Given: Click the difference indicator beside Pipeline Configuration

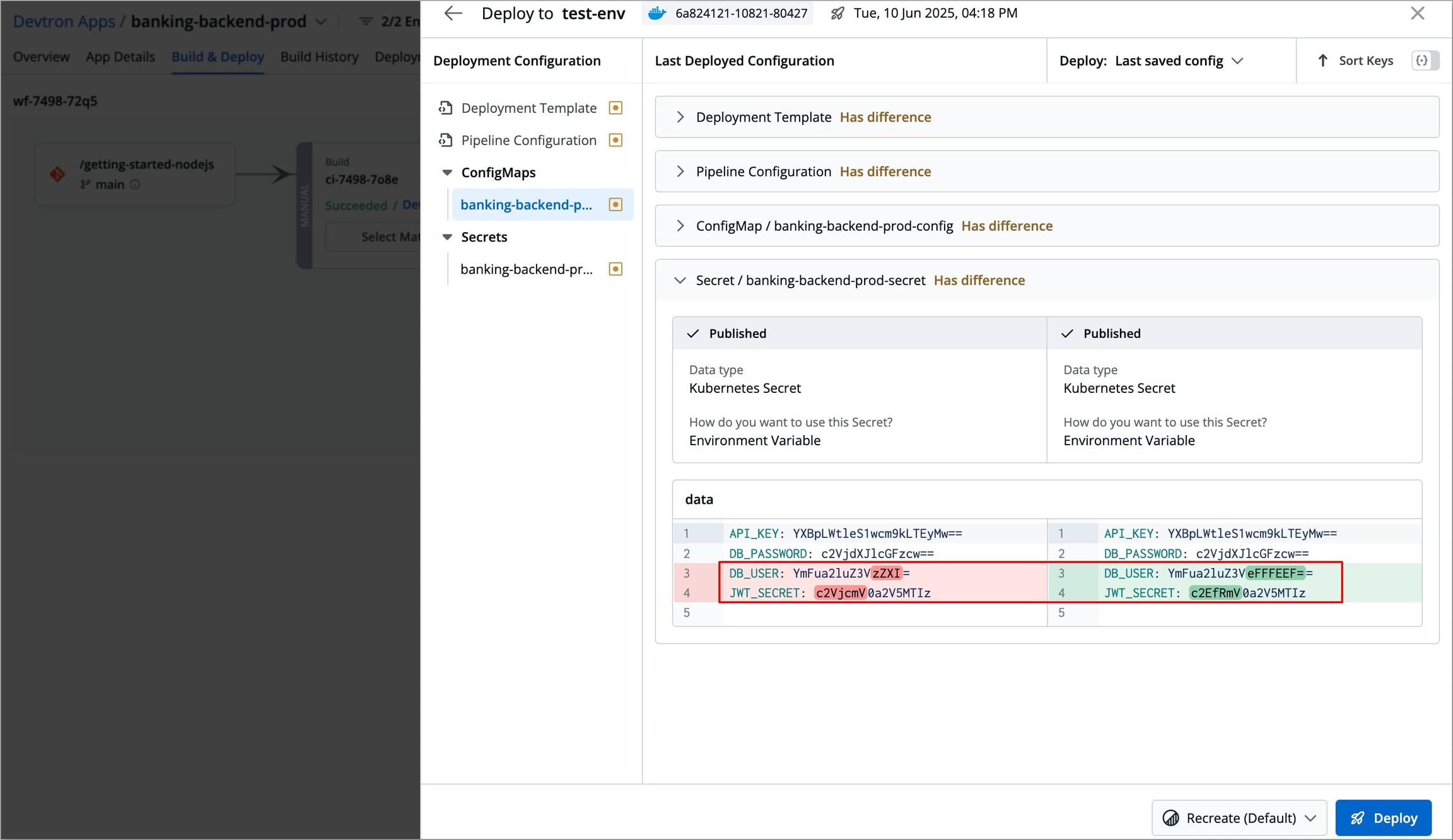Looking at the screenshot, I should click(616, 140).
